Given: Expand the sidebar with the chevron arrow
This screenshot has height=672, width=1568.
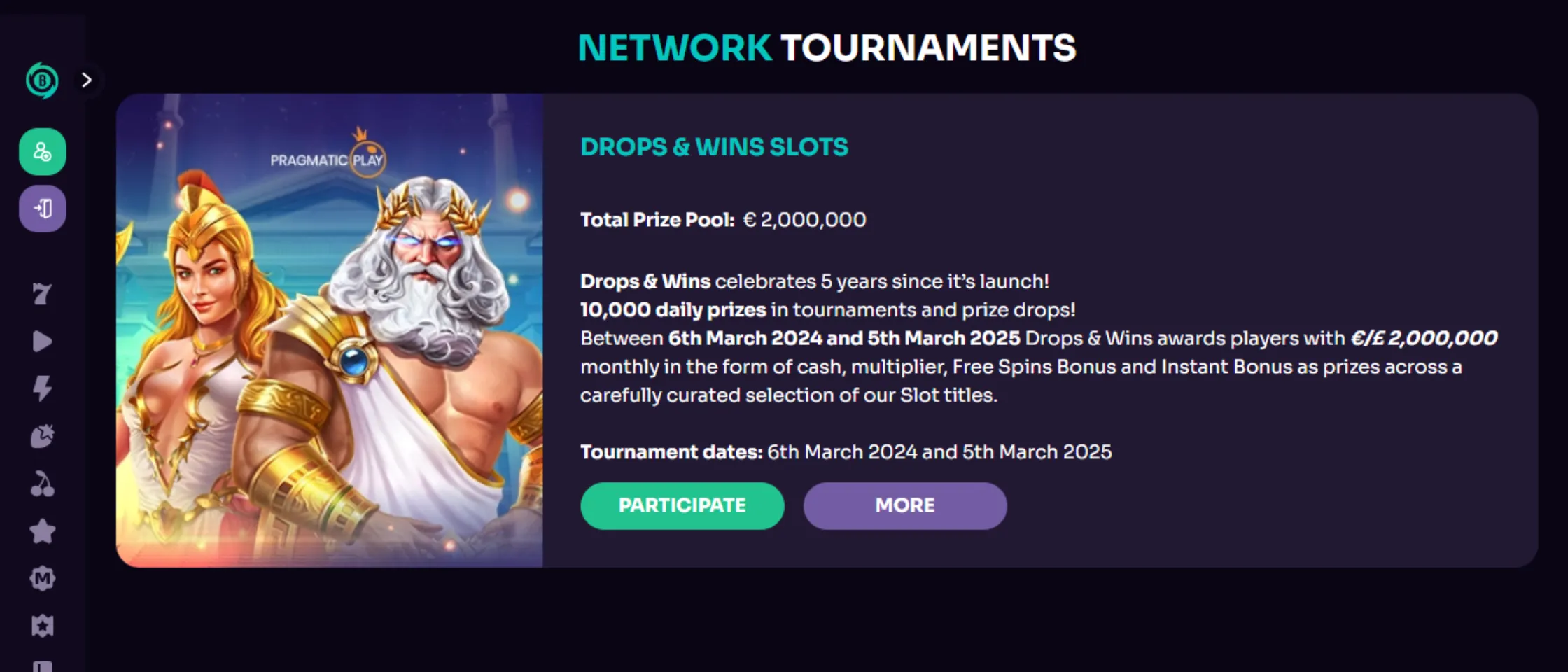Looking at the screenshot, I should (x=87, y=80).
